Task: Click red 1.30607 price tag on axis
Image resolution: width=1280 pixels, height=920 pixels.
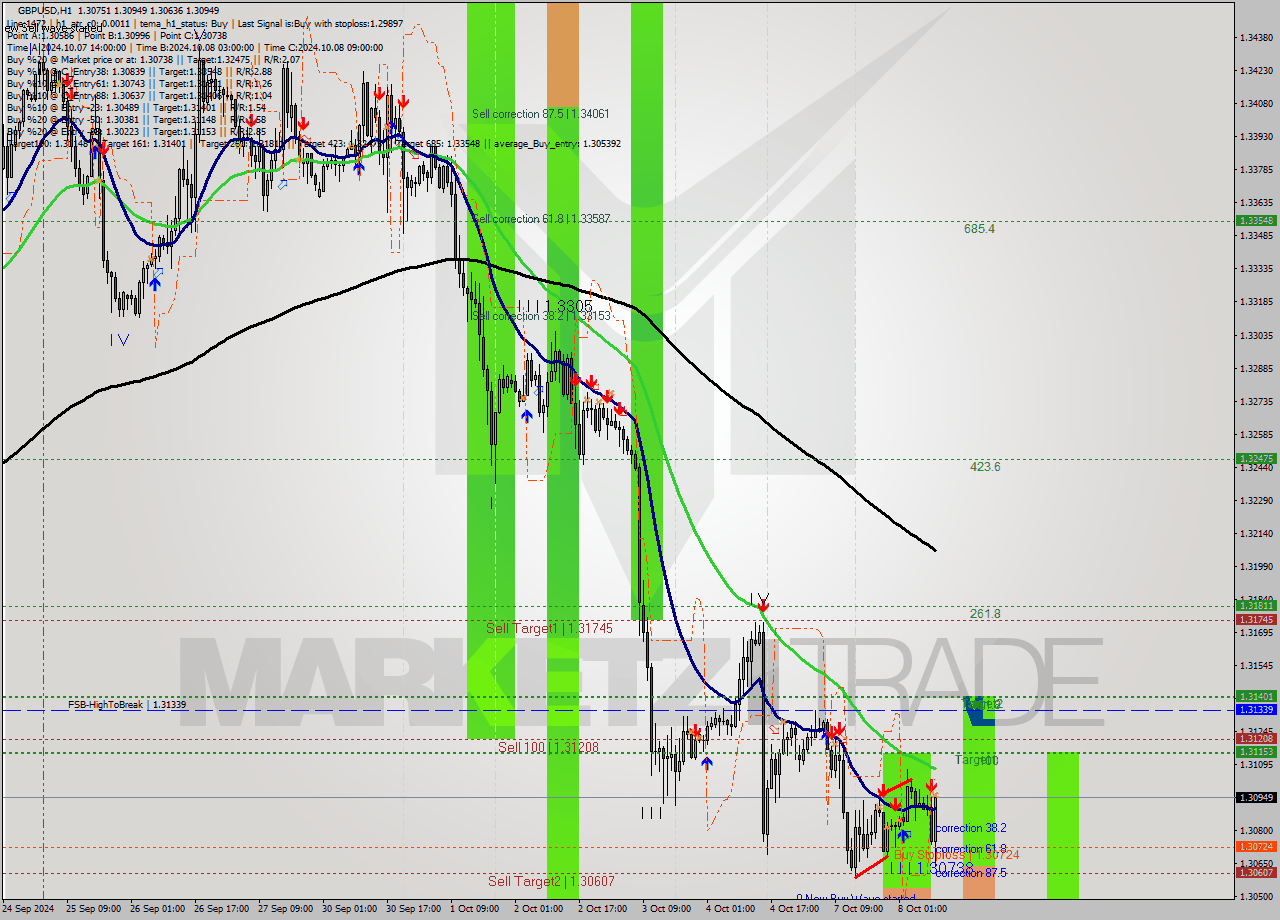Action: pyautogui.click(x=1256, y=873)
